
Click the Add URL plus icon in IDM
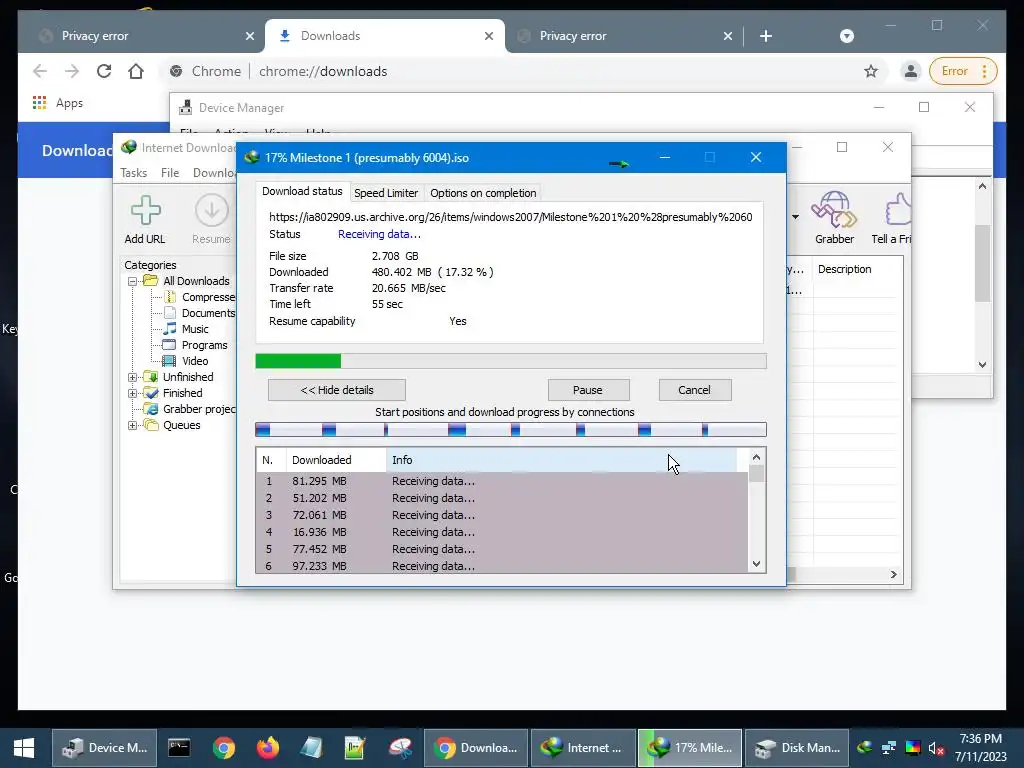[x=145, y=210]
